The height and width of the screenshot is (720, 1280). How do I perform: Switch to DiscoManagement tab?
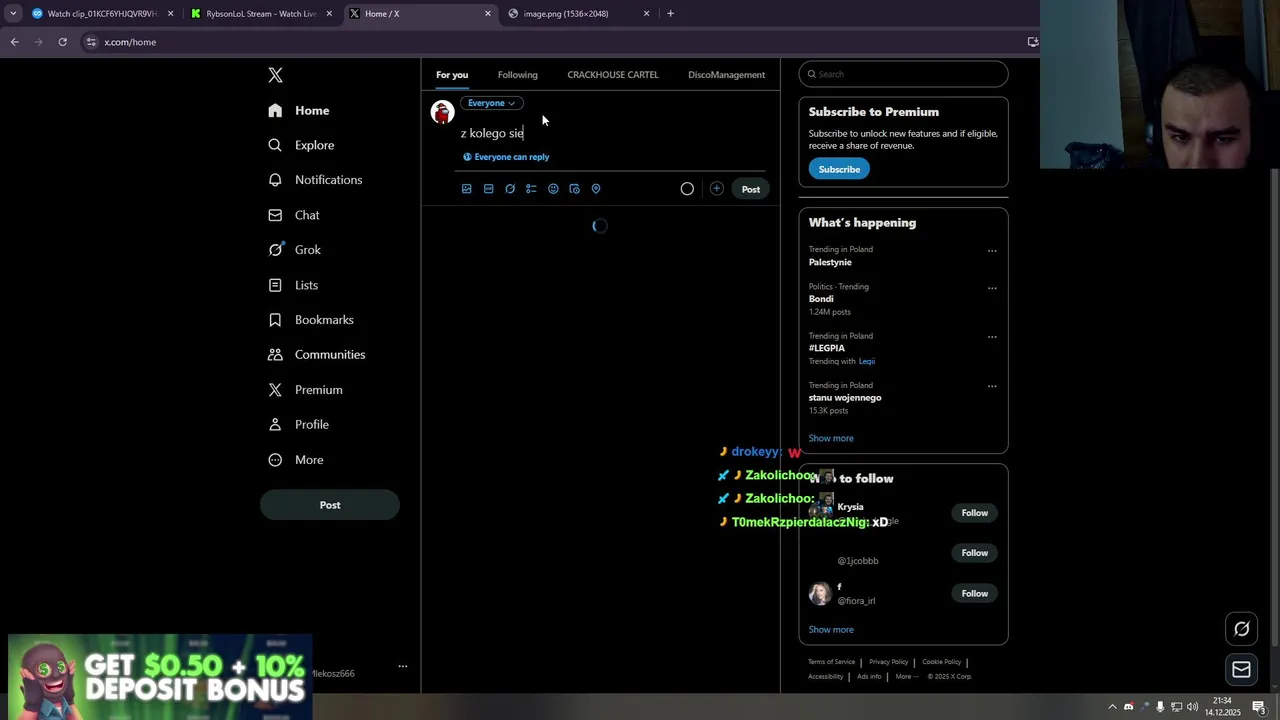pos(727,75)
